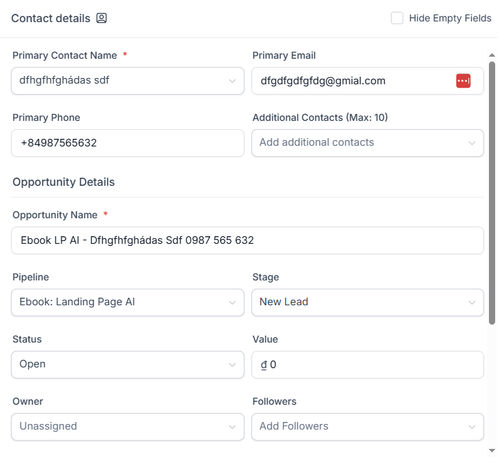
Task: Open the Pipeline dropdown
Action: [128, 303]
